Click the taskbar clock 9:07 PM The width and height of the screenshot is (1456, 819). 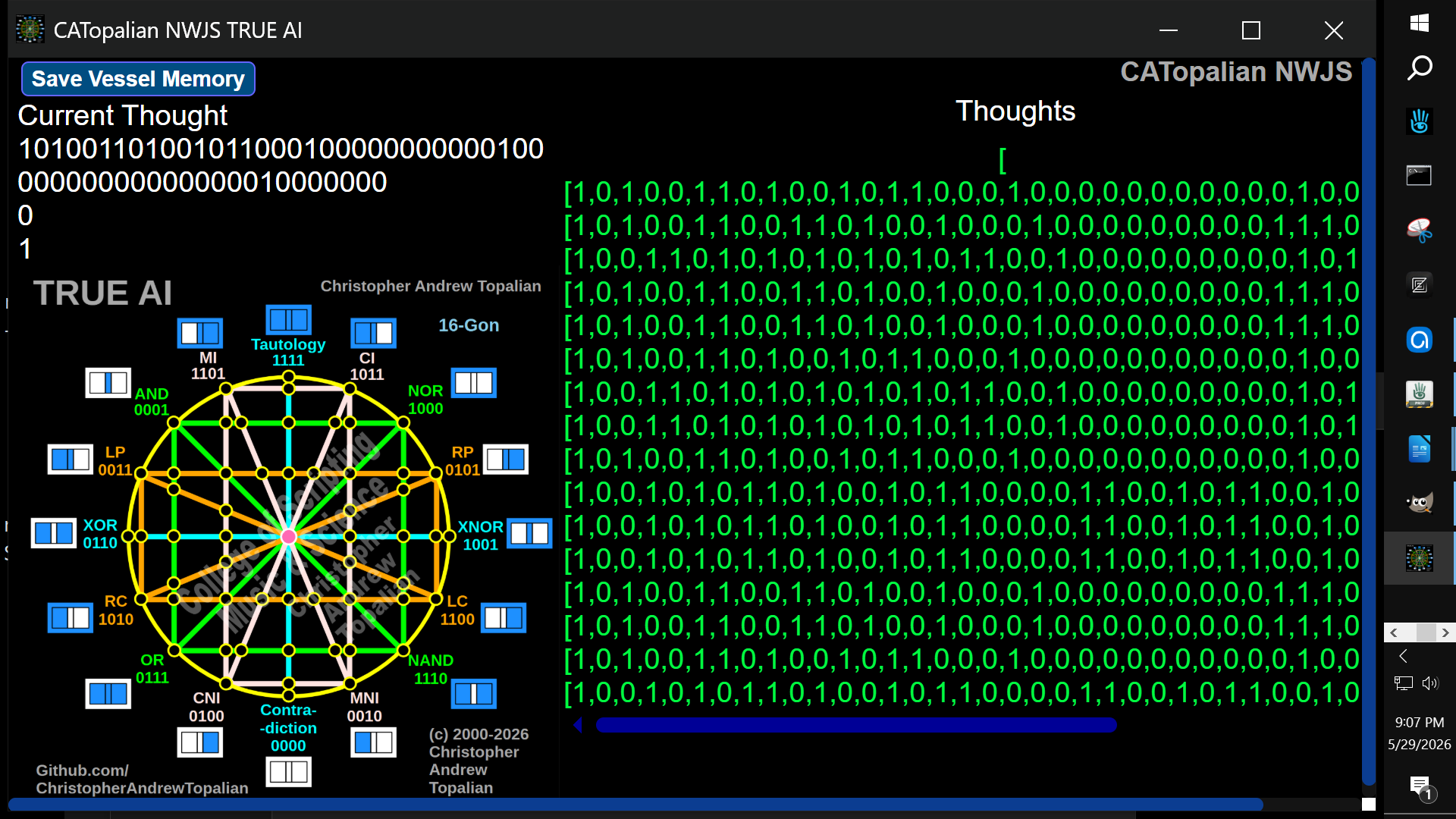point(1420,723)
